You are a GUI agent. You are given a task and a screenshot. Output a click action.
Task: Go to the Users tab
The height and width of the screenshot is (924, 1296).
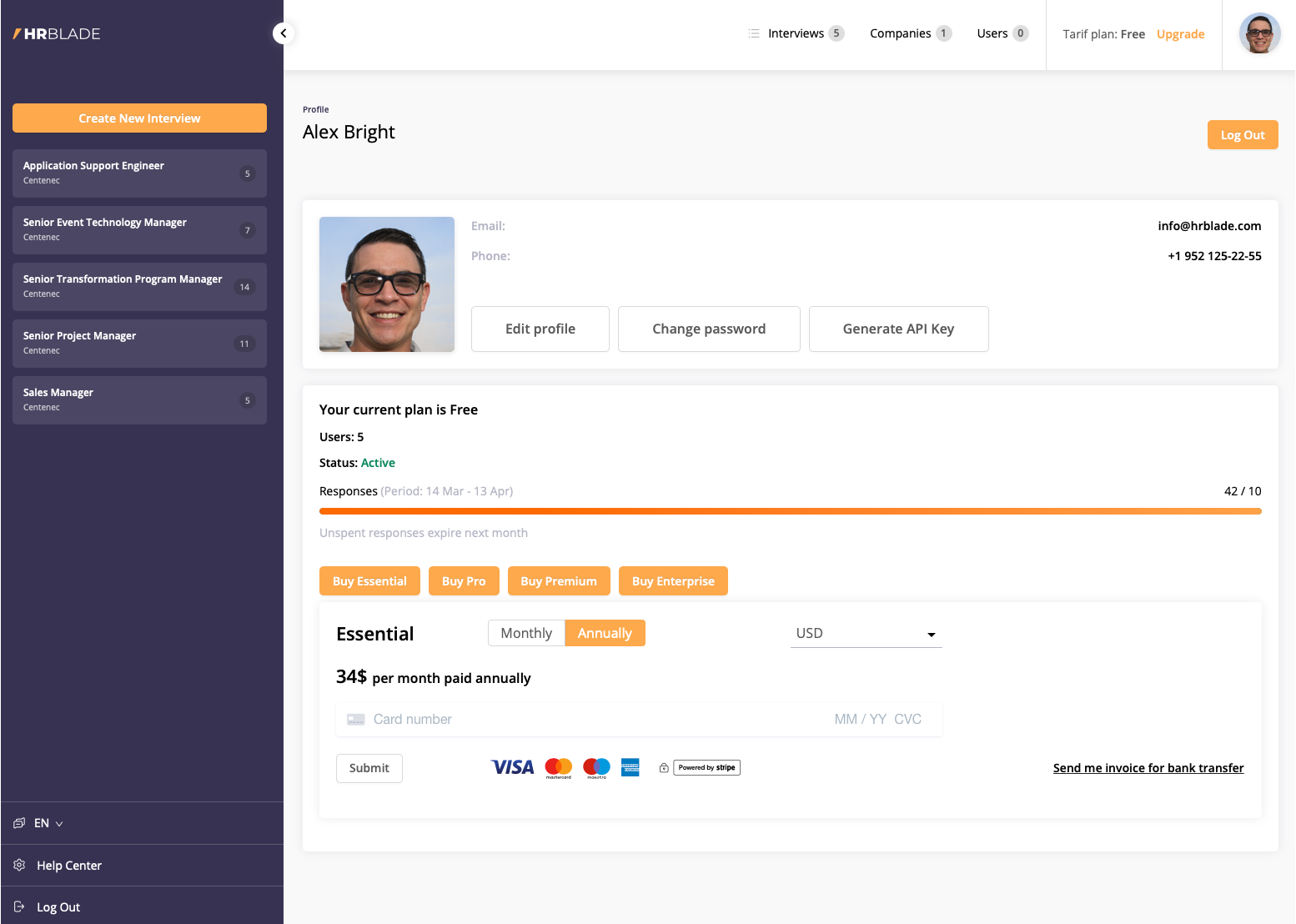(x=992, y=33)
